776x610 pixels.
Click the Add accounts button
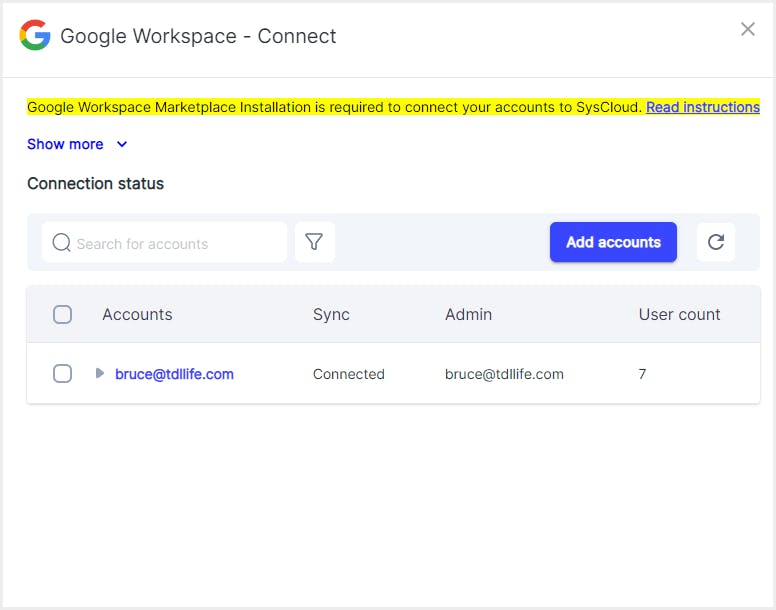(613, 242)
